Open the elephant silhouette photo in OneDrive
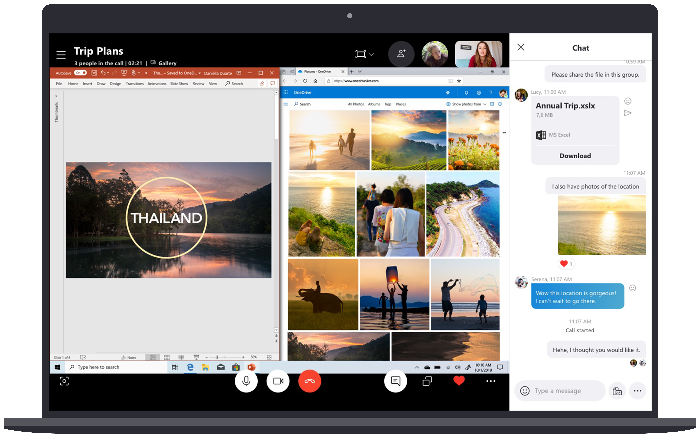Screen dimensions: 700x438 pyautogui.click(x=323, y=294)
